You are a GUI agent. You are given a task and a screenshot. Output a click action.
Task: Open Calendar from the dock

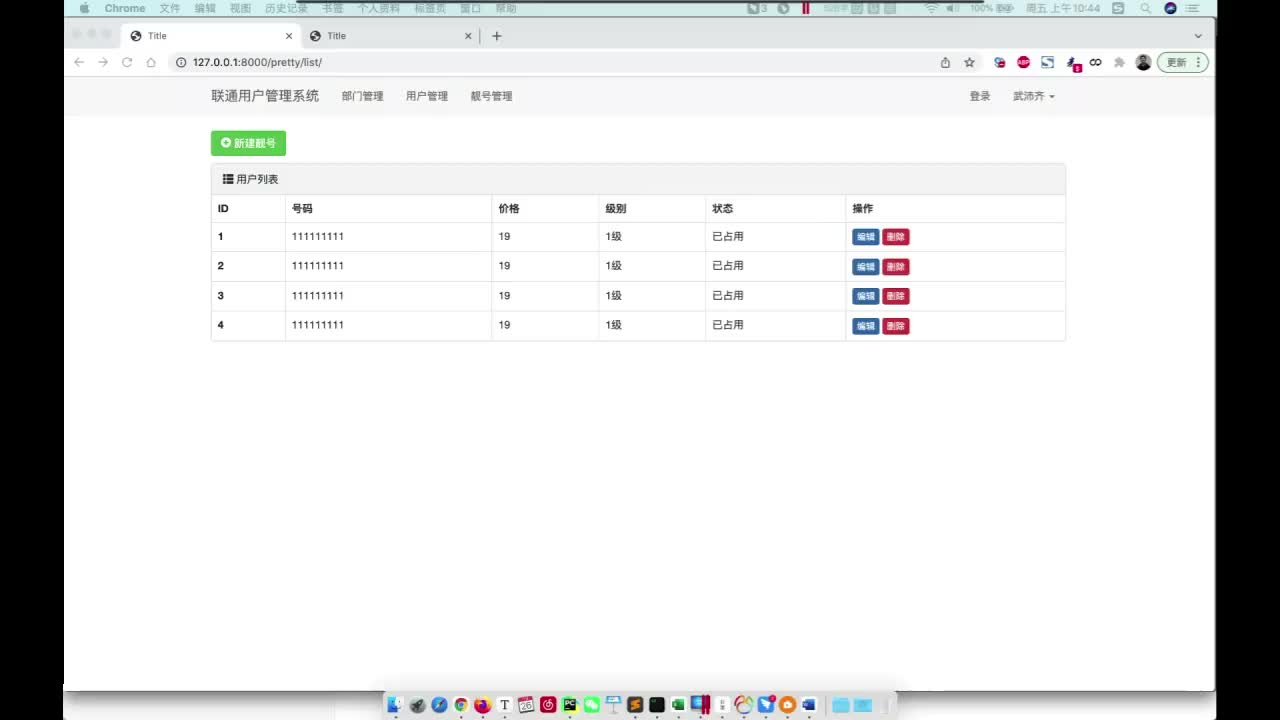[x=526, y=705]
